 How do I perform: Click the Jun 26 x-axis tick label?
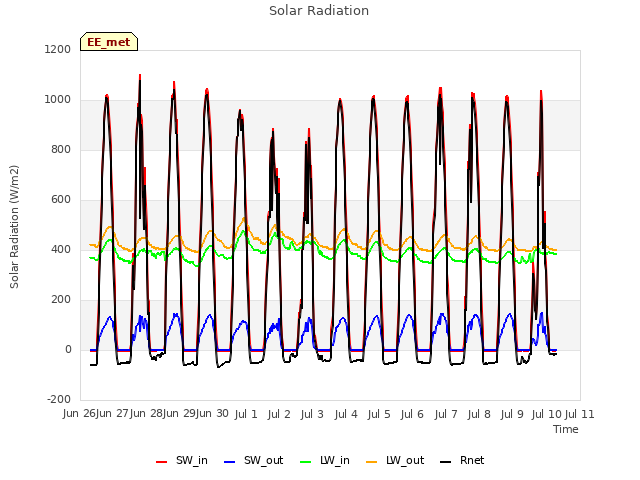point(79,414)
